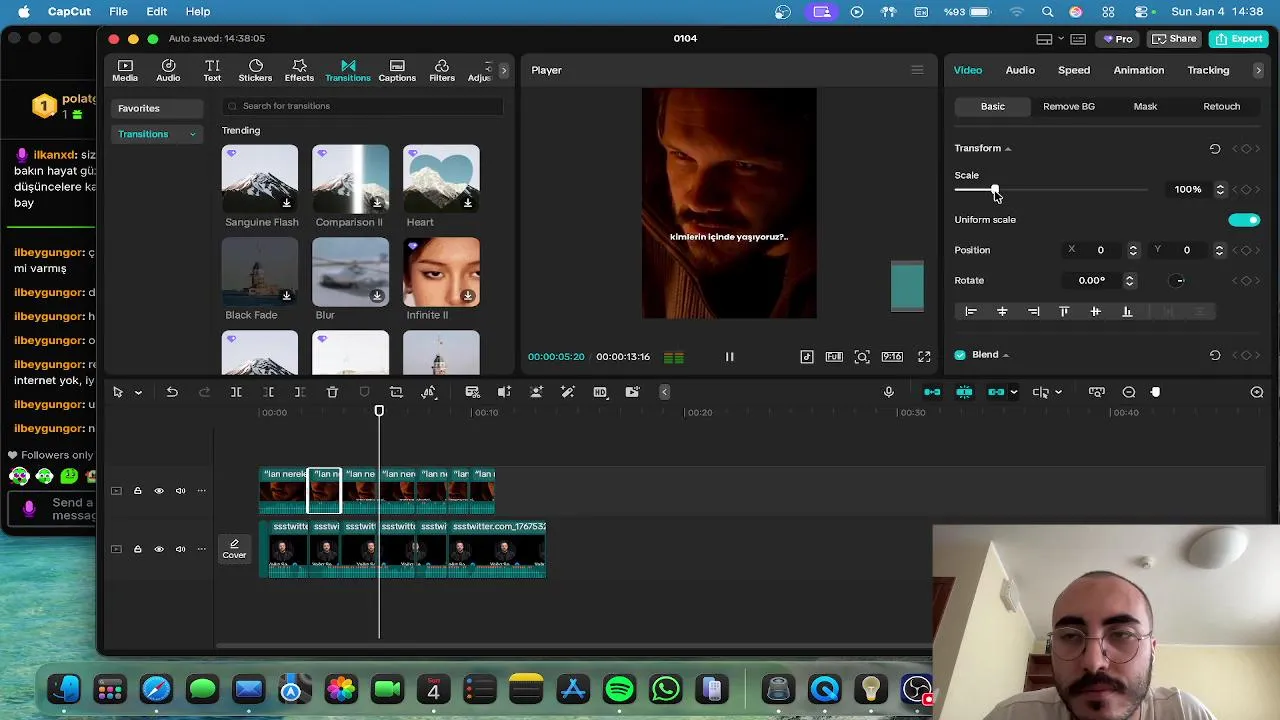
Task: Click the microphone record voiceover icon
Action: (x=888, y=392)
